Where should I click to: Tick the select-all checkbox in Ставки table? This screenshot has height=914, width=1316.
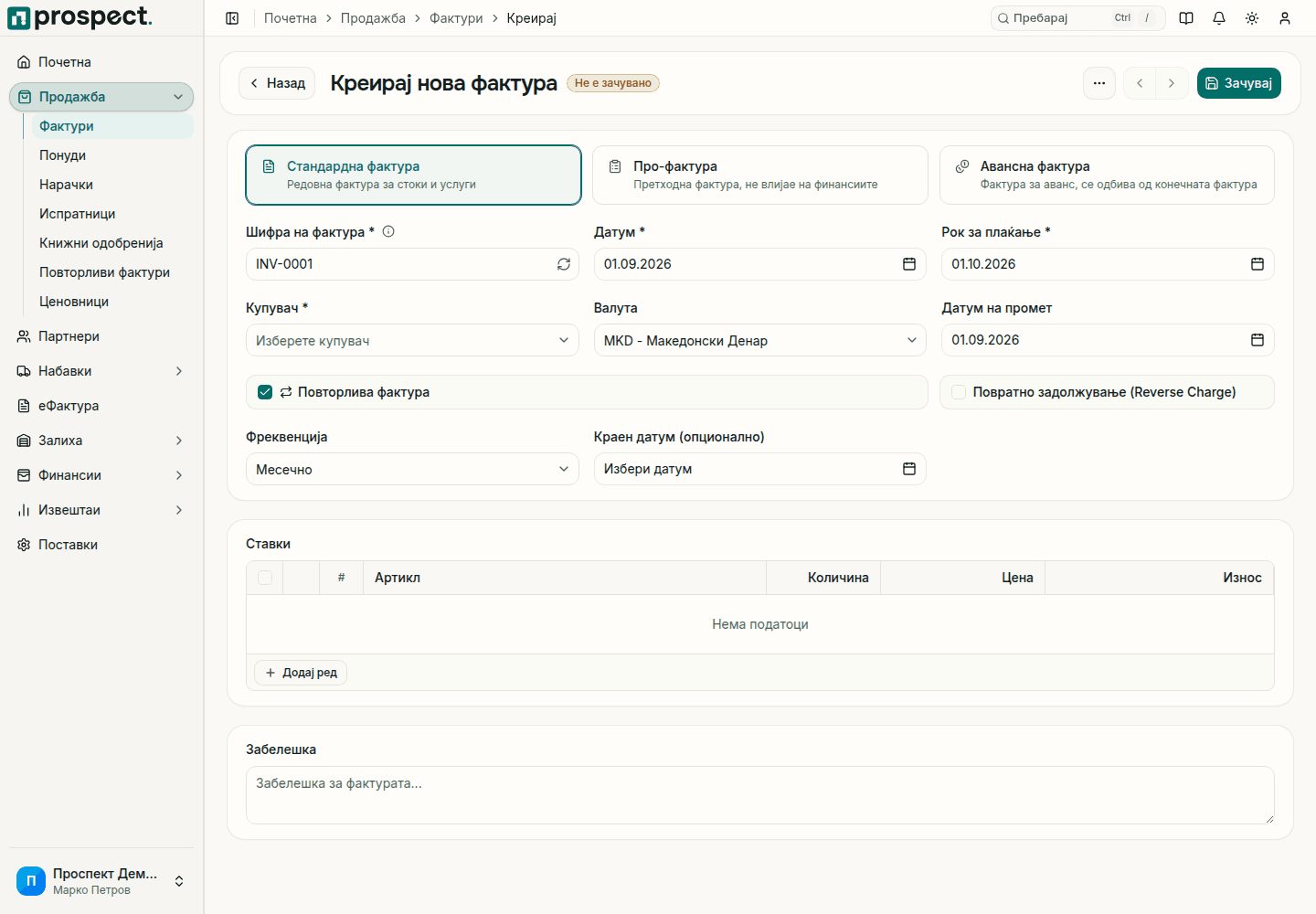point(265,578)
